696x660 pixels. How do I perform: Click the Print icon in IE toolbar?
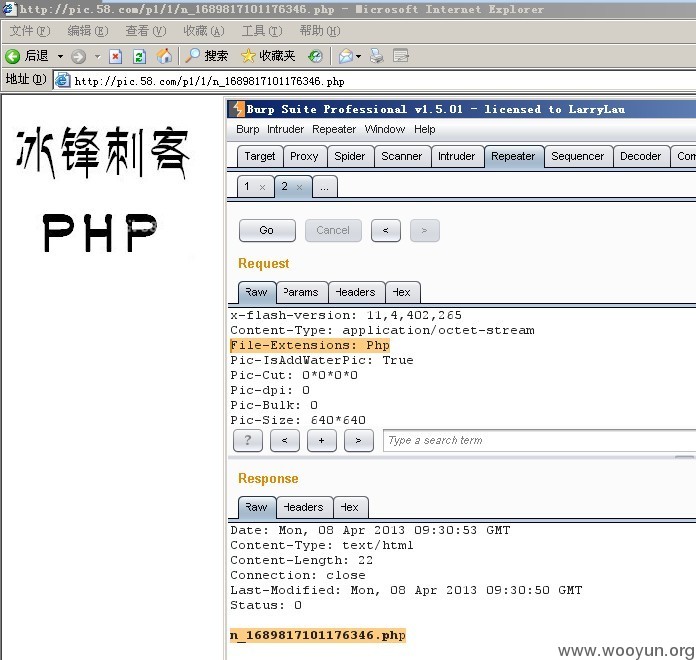[x=377, y=56]
